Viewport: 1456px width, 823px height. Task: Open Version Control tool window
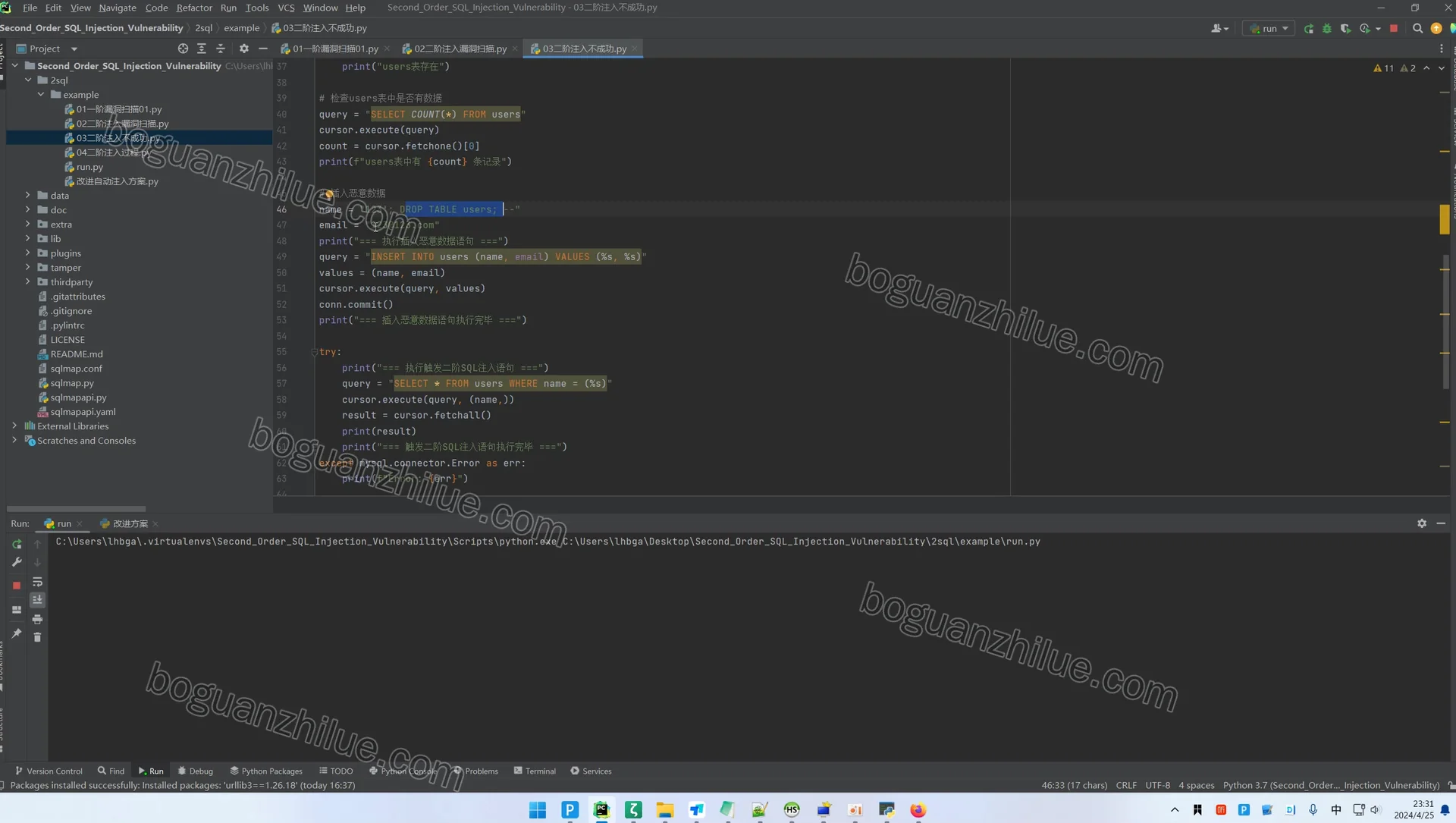pyautogui.click(x=49, y=771)
